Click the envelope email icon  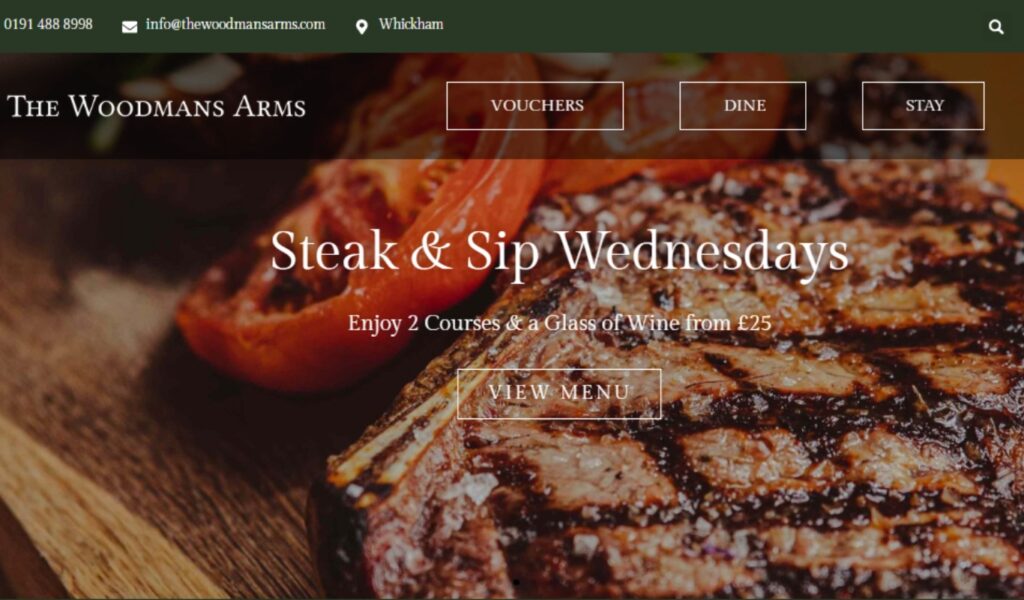129,27
